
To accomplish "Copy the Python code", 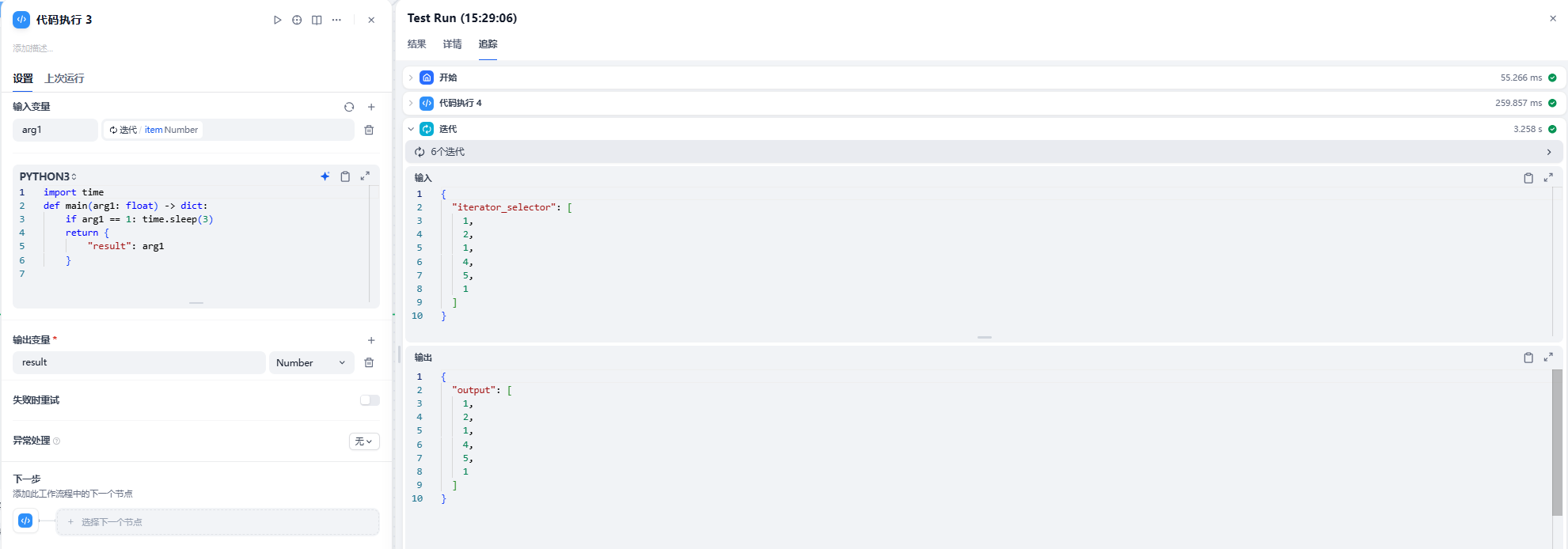I will [345, 176].
